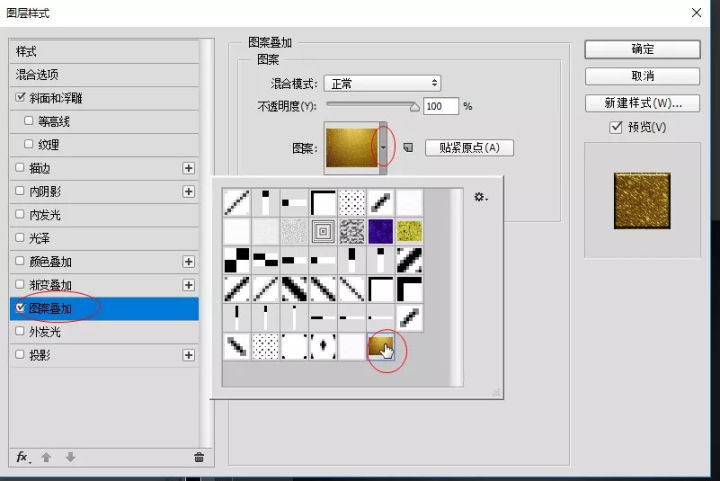Click the create new preset icon beside pattern
The height and width of the screenshot is (481, 720).
tap(408, 148)
